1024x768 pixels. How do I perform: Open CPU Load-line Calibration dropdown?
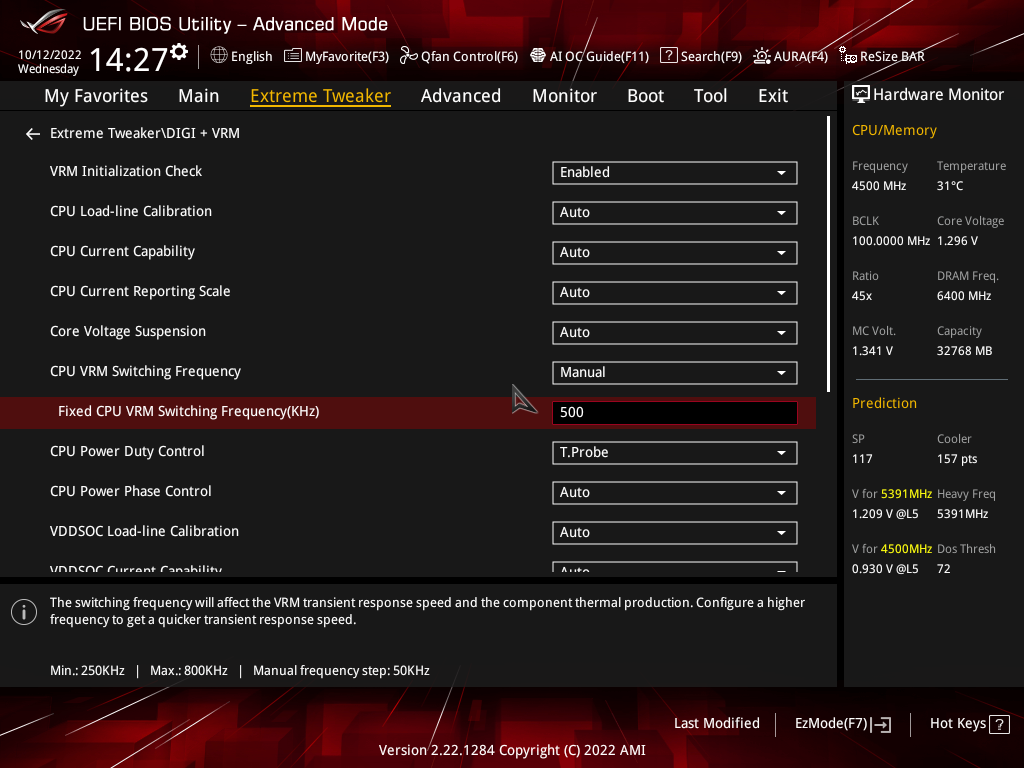pos(675,213)
